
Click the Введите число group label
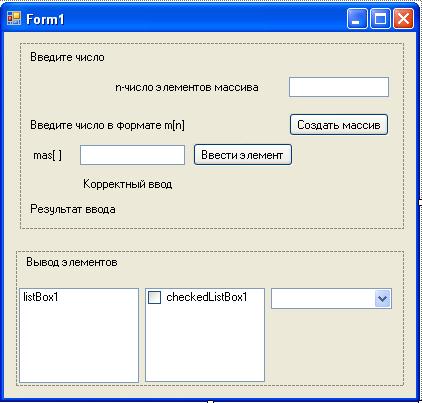click(67, 57)
